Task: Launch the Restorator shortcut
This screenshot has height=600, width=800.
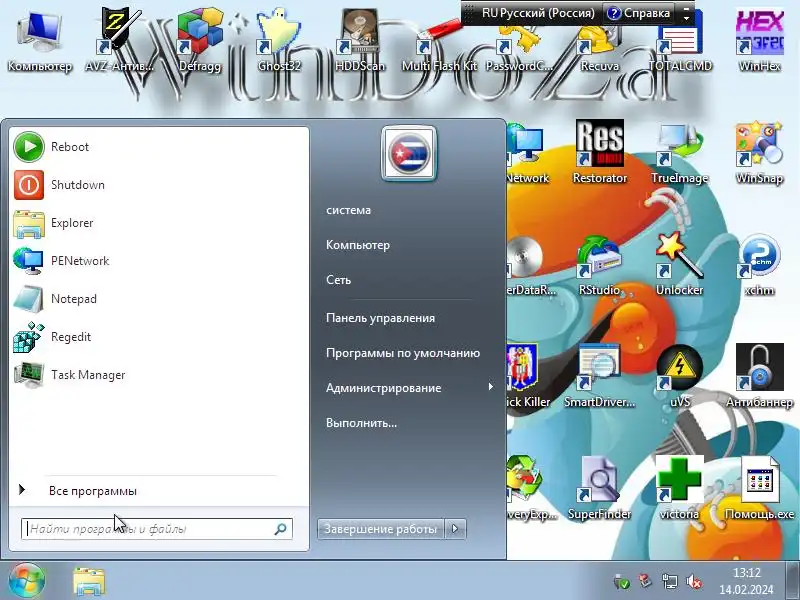Action: tap(599, 152)
